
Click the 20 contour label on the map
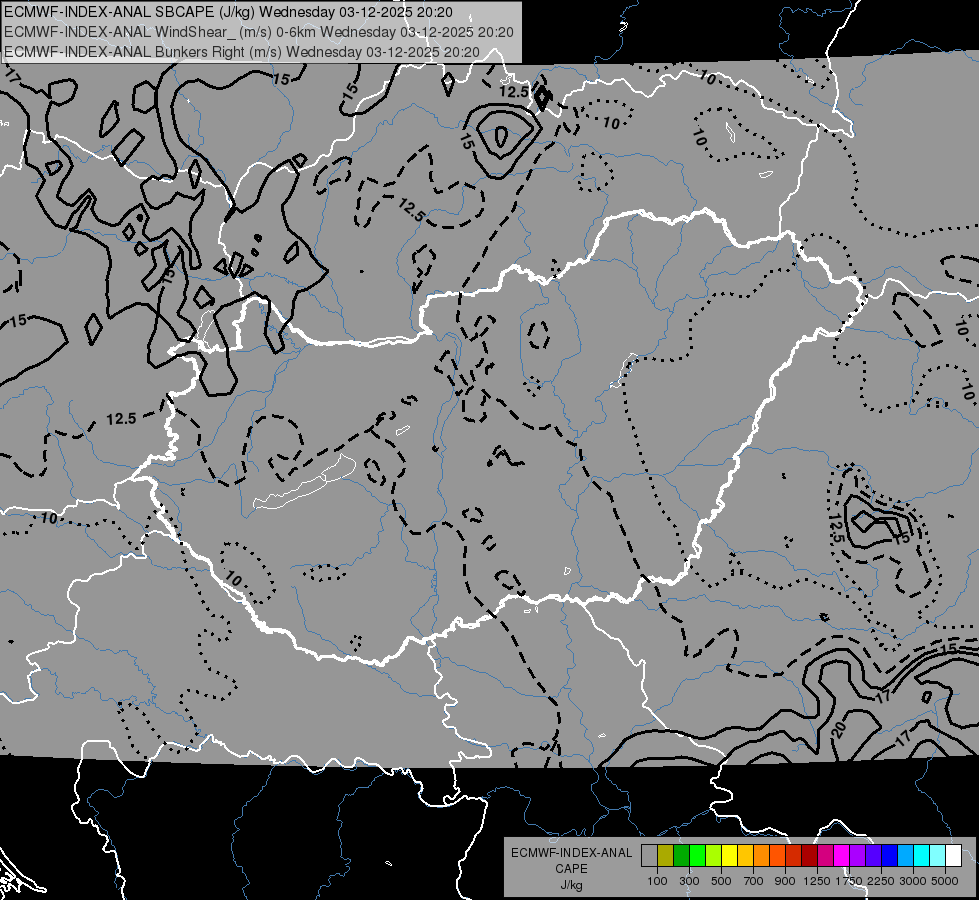click(839, 728)
